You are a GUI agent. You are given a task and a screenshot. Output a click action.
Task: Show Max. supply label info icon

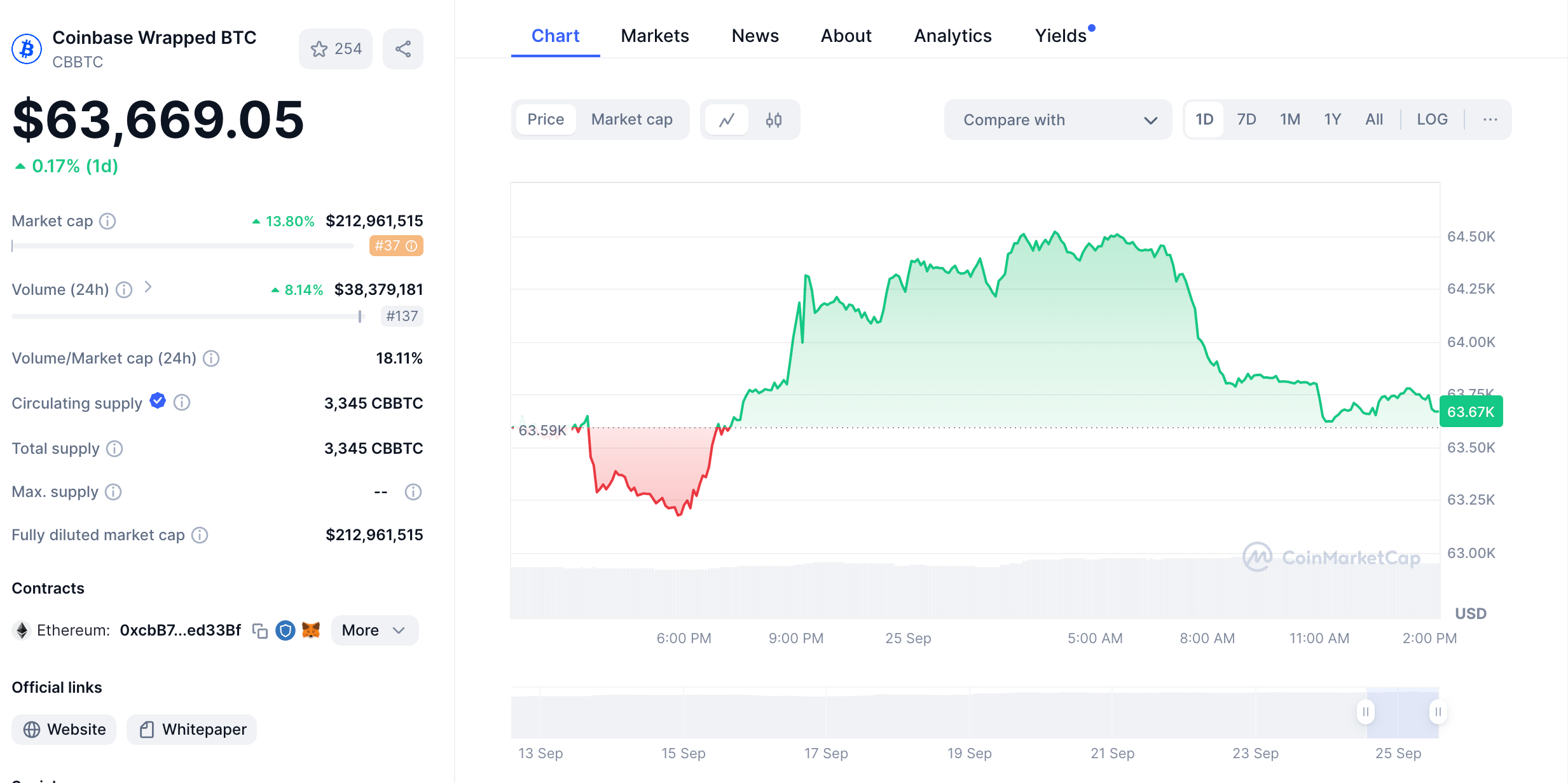pyautogui.click(x=113, y=492)
